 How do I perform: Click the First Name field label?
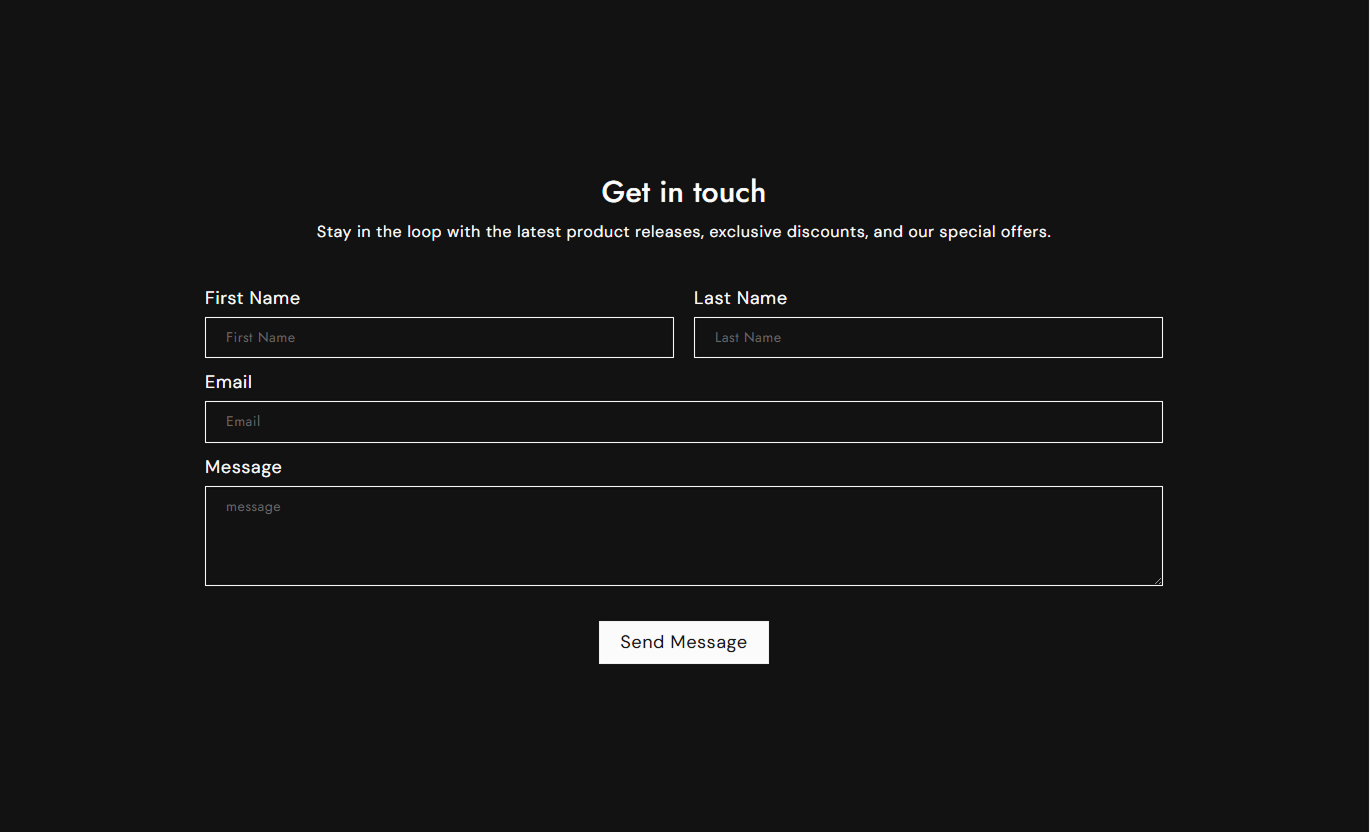point(252,298)
